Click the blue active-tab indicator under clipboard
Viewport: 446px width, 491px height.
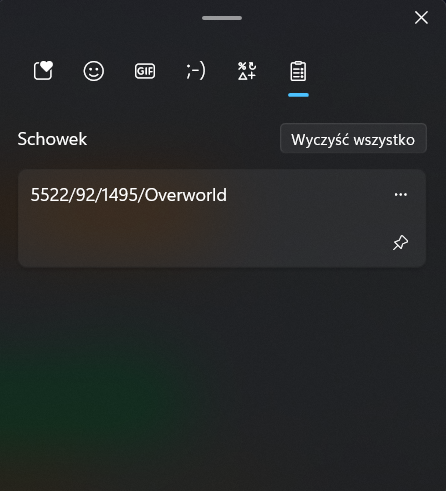click(x=298, y=95)
